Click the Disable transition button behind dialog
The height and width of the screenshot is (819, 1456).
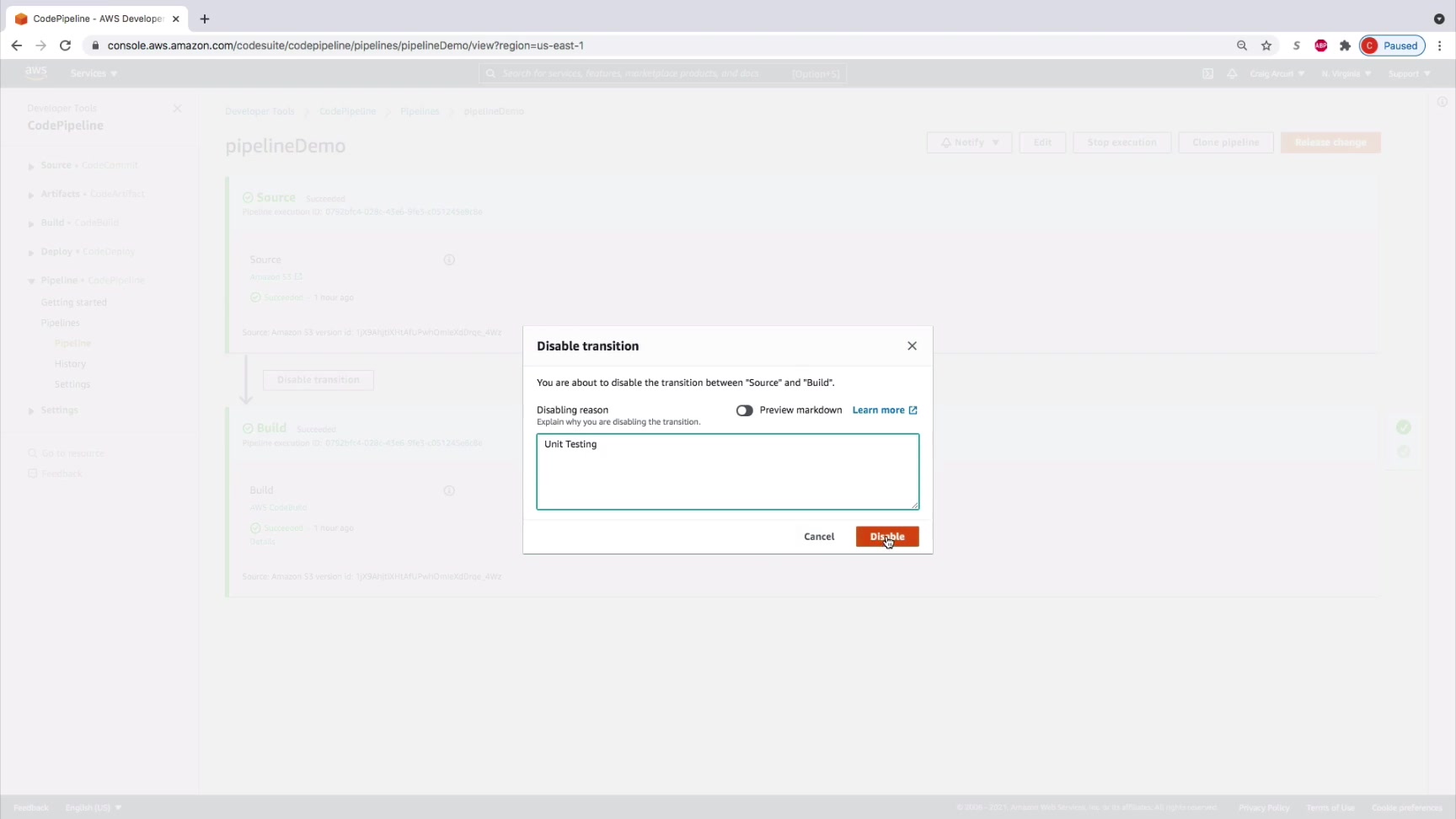318,380
